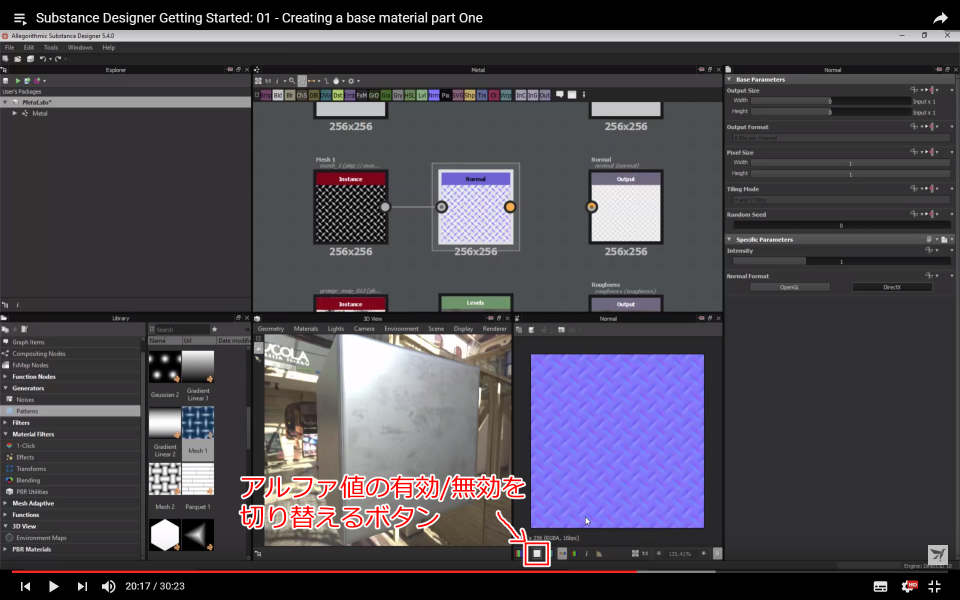Open the Windows menu
Screen dimensions: 960x600
coord(80,47)
